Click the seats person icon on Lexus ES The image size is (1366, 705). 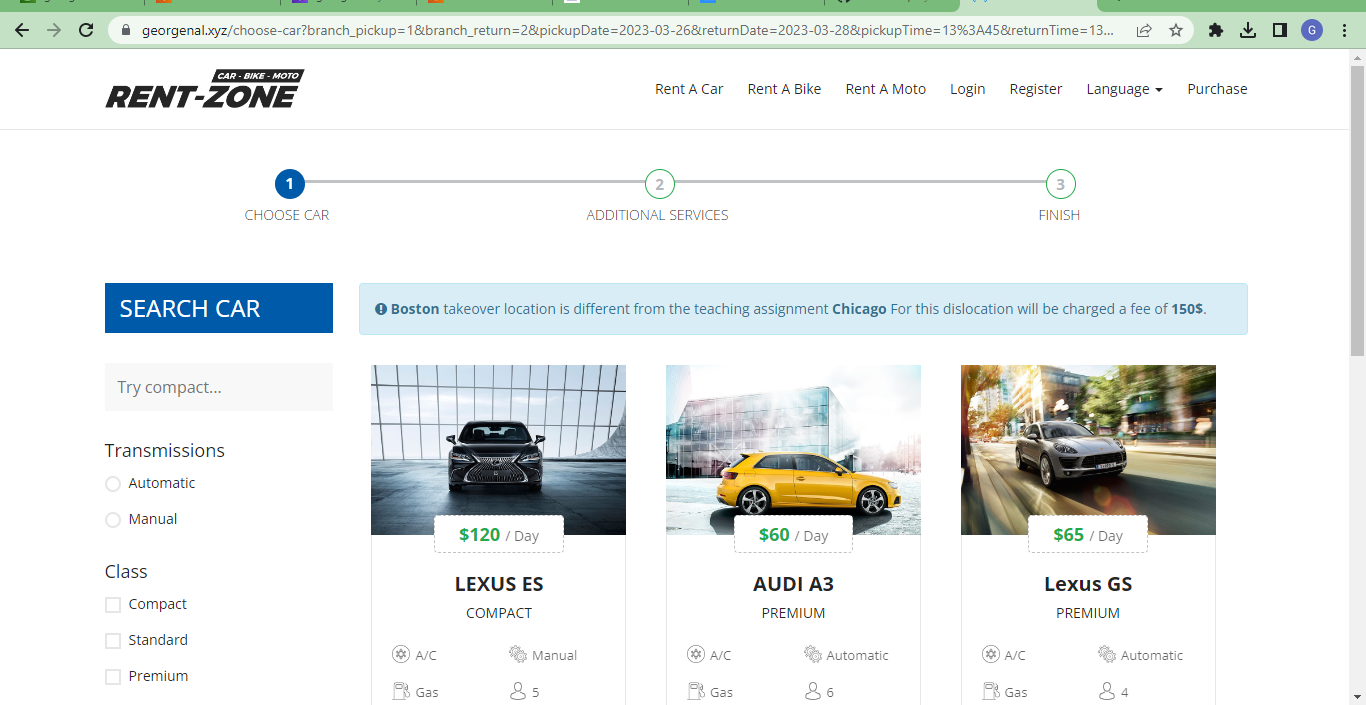pos(517,691)
